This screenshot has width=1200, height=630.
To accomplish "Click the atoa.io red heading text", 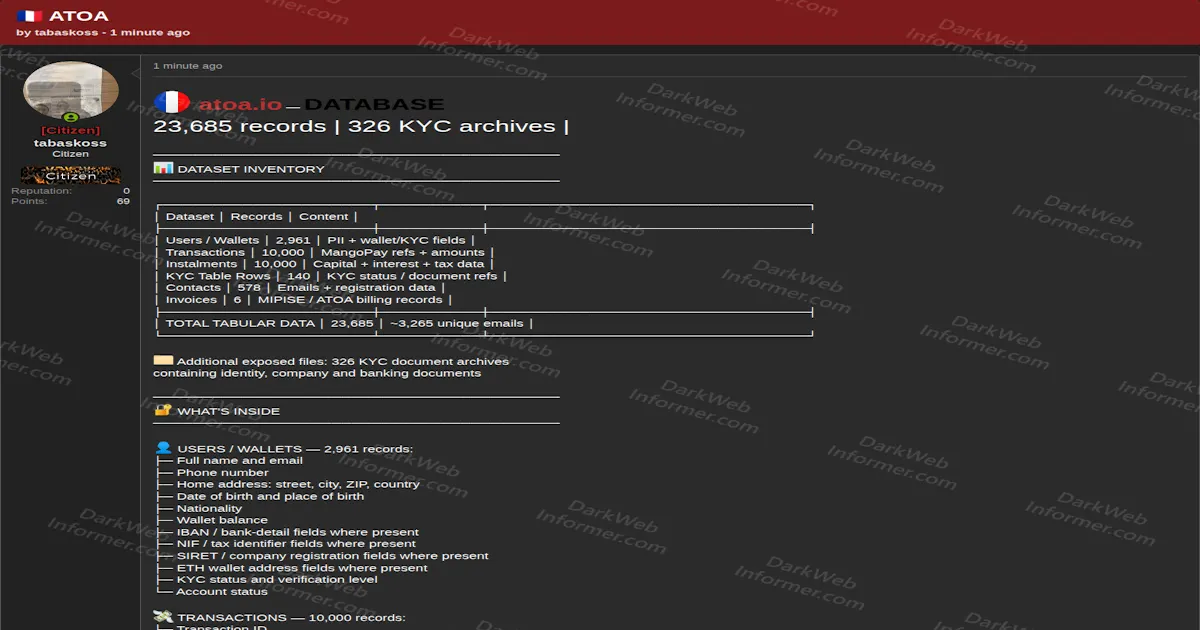I will point(240,104).
